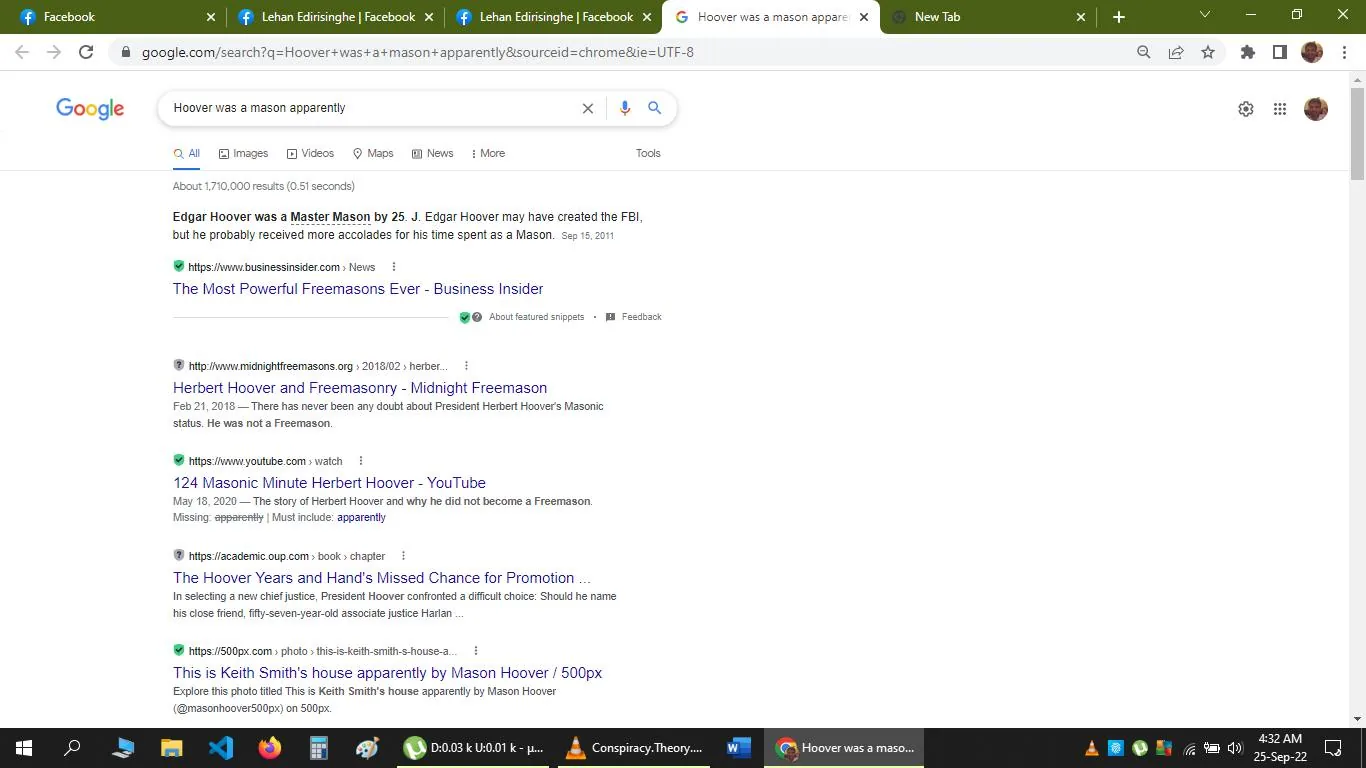The image size is (1366, 768).
Task: Bookmark this page via the star icon
Action: click(1208, 50)
